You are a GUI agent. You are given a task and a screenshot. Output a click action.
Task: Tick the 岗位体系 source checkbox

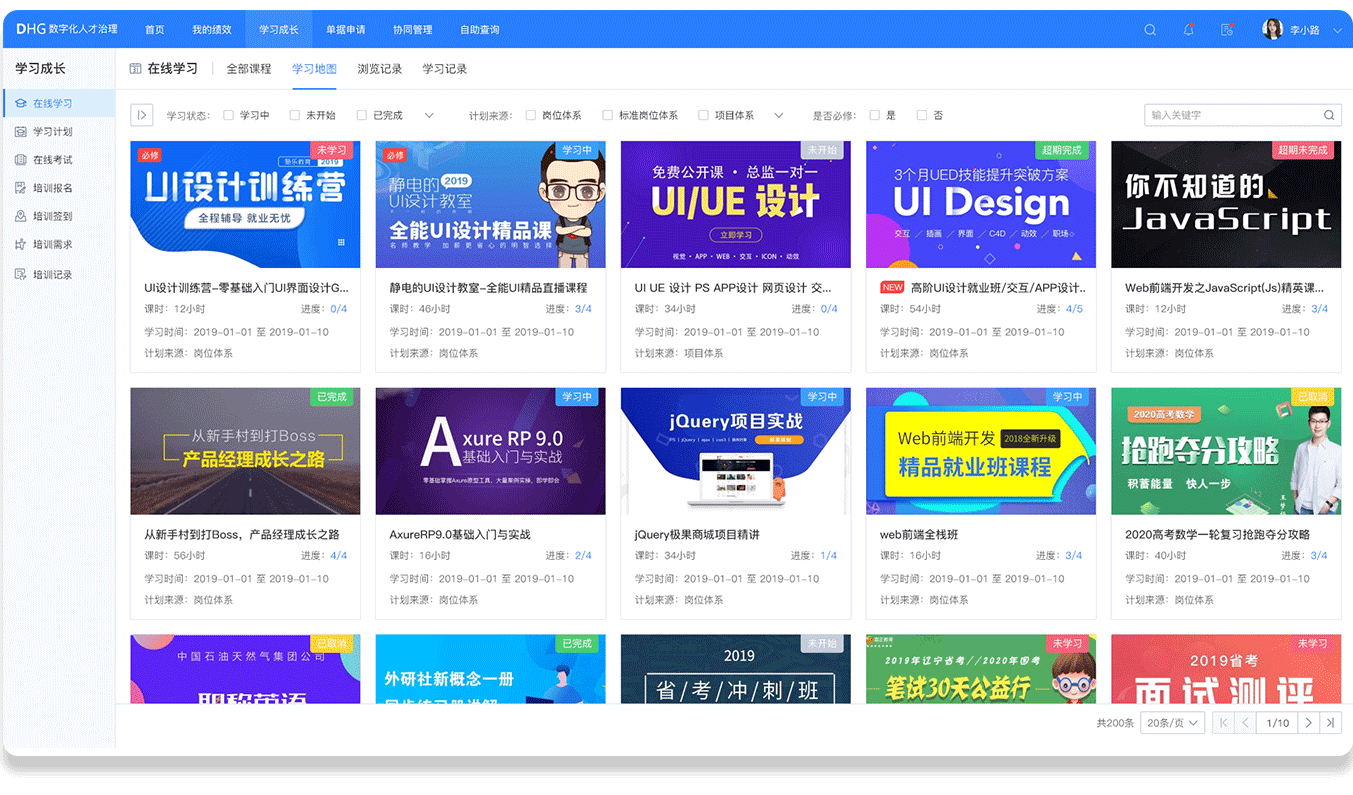531,115
